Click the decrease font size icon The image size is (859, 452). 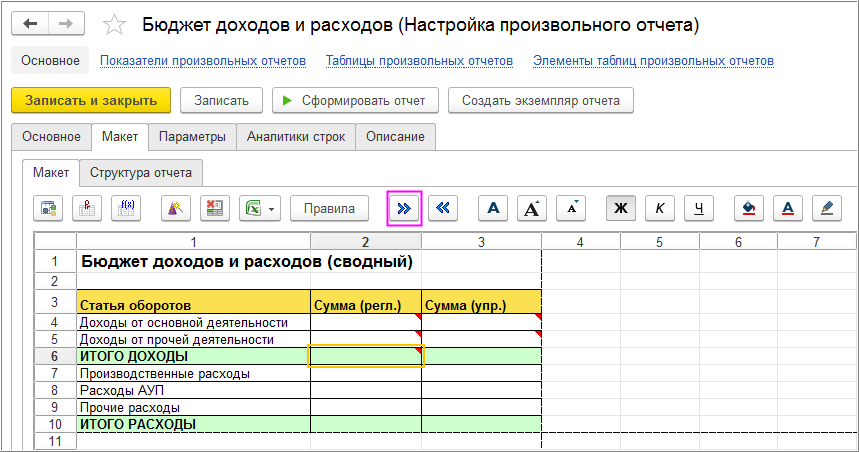(571, 208)
